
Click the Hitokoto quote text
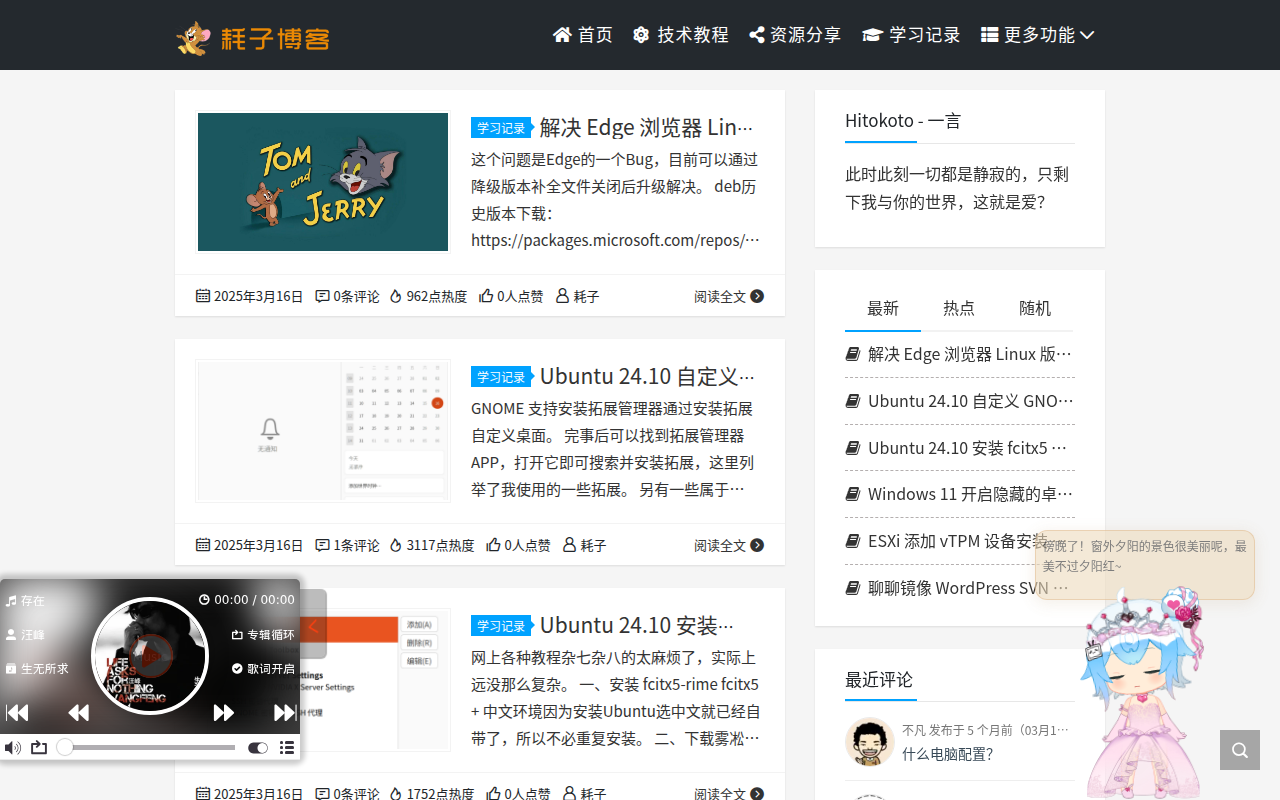pos(957,188)
